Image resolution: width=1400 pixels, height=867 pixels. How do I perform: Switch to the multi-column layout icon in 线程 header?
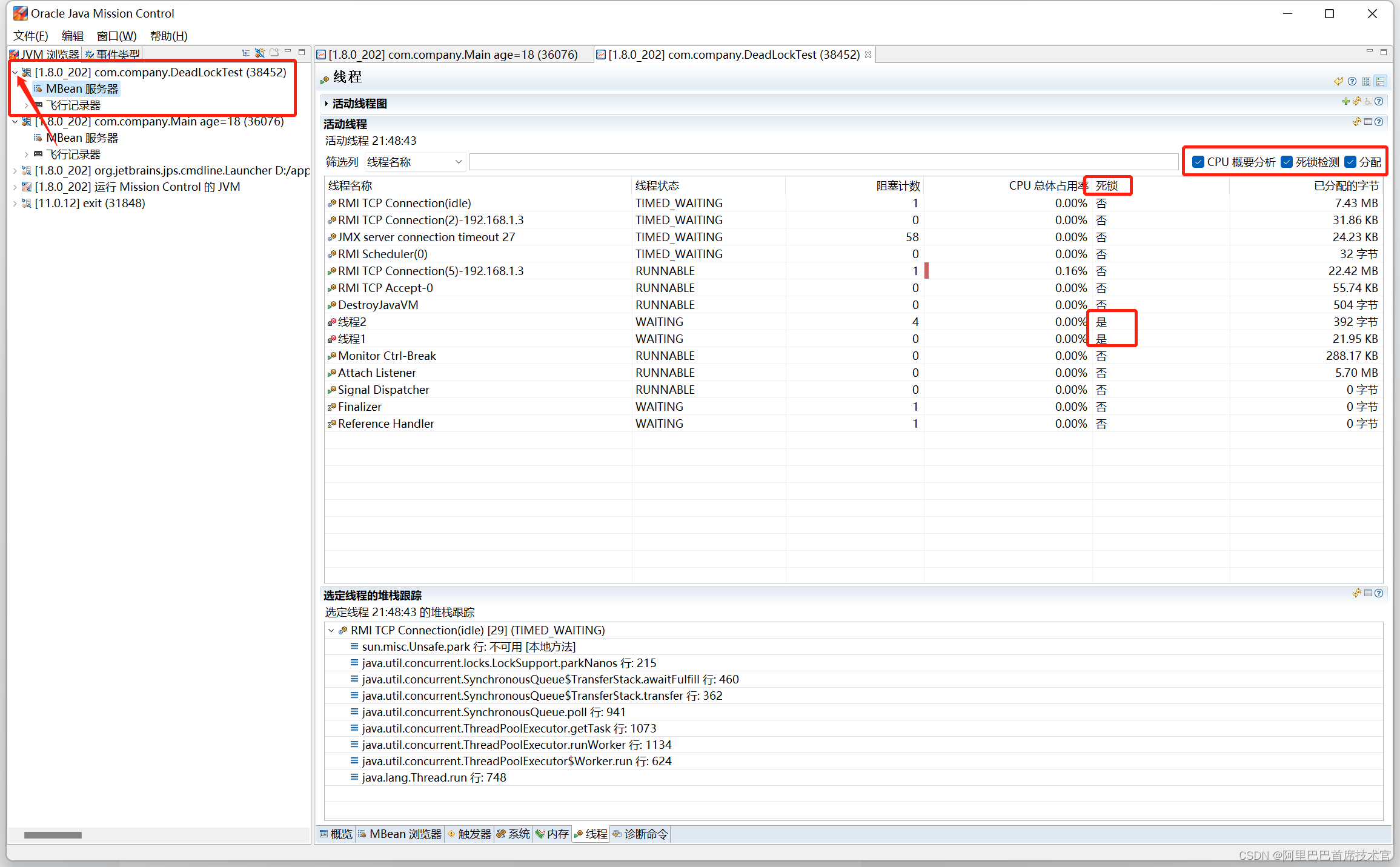(1367, 81)
